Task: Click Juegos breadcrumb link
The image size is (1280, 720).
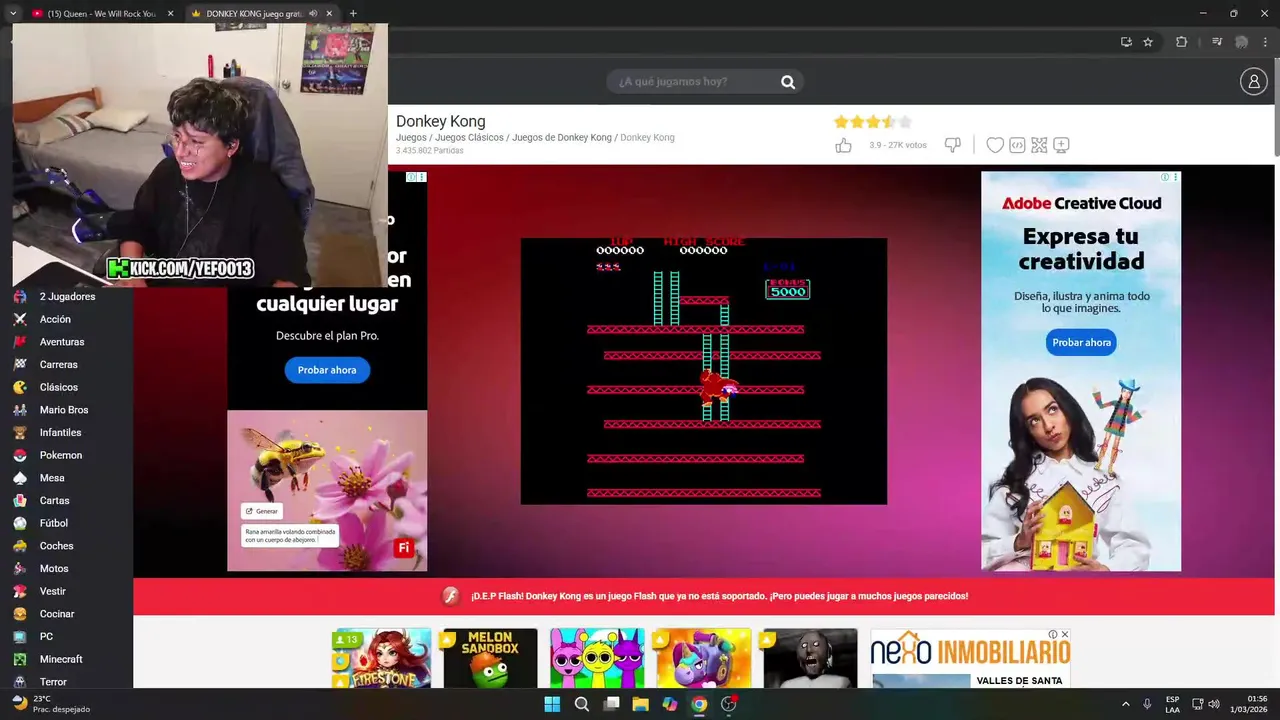Action: click(411, 138)
